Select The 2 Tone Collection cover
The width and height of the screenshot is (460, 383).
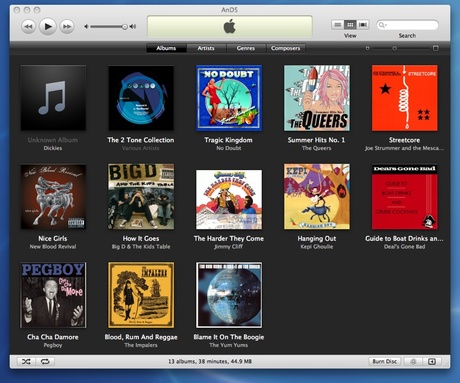coord(141,98)
